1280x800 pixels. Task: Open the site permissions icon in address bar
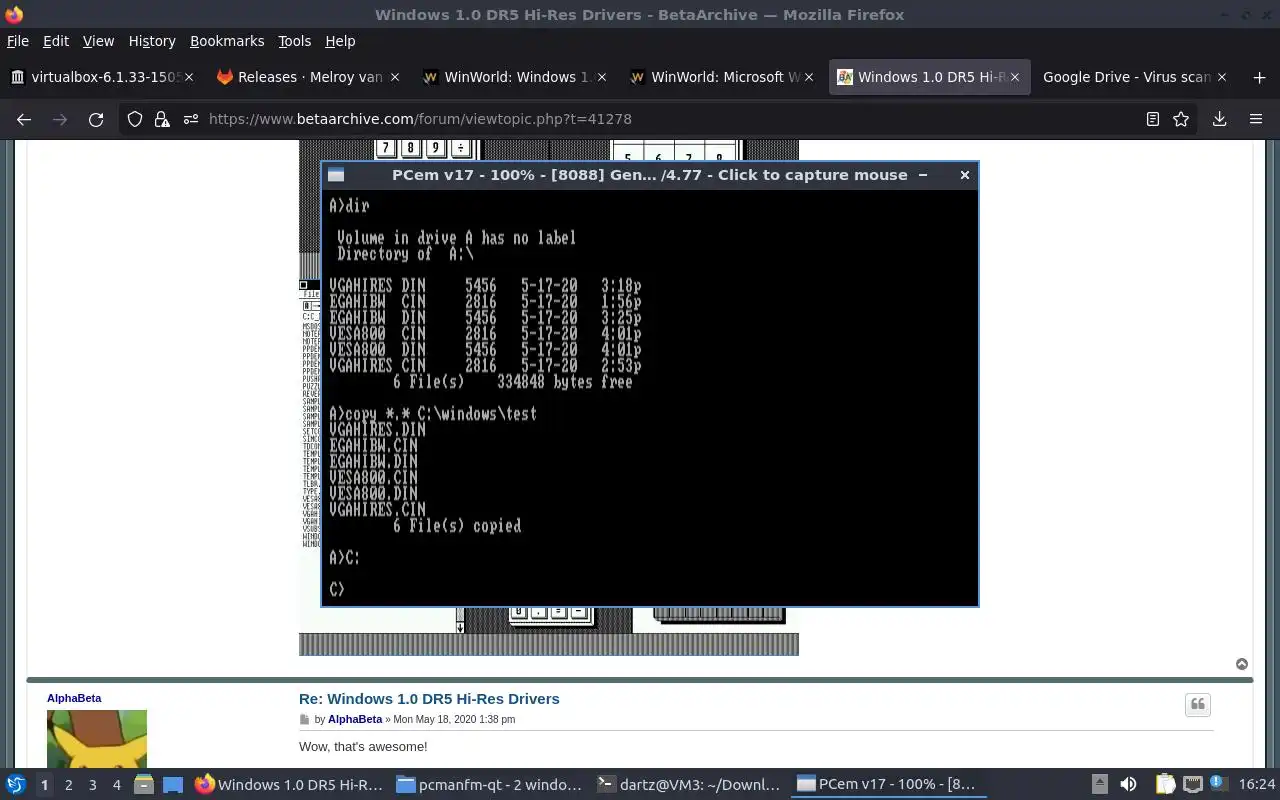pyautogui.click(x=190, y=119)
